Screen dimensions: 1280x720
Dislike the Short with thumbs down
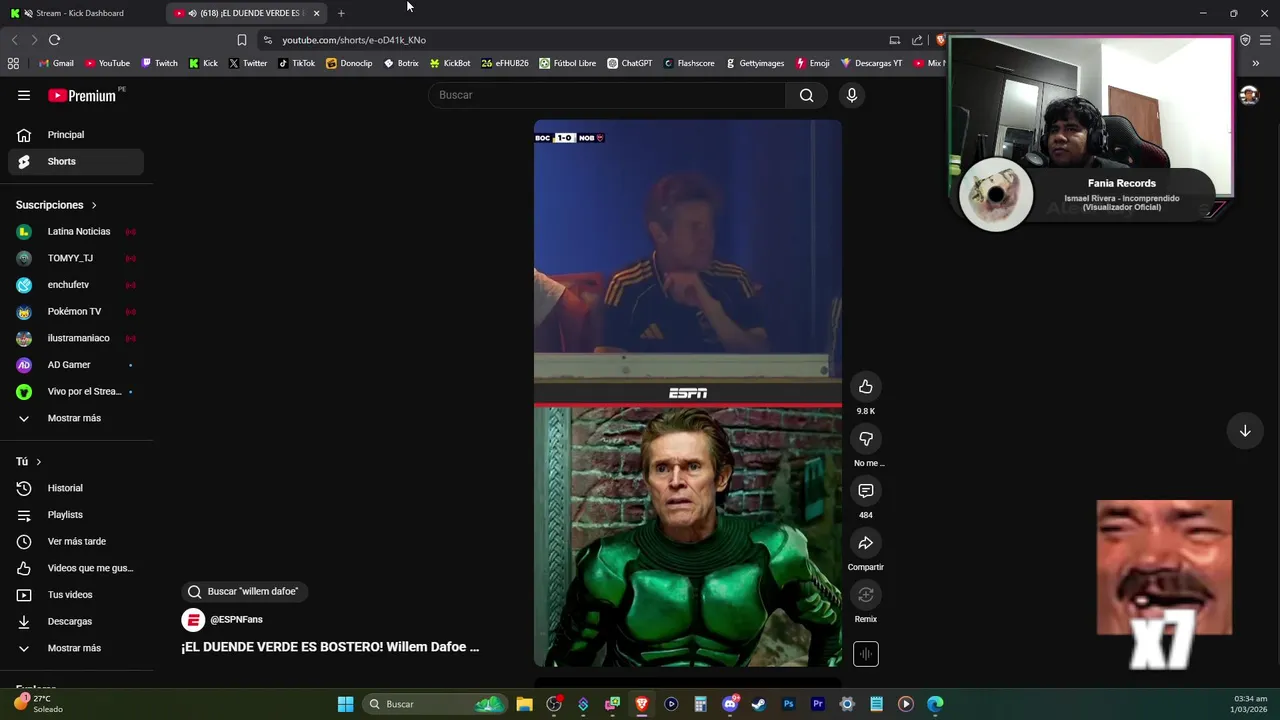click(x=866, y=439)
